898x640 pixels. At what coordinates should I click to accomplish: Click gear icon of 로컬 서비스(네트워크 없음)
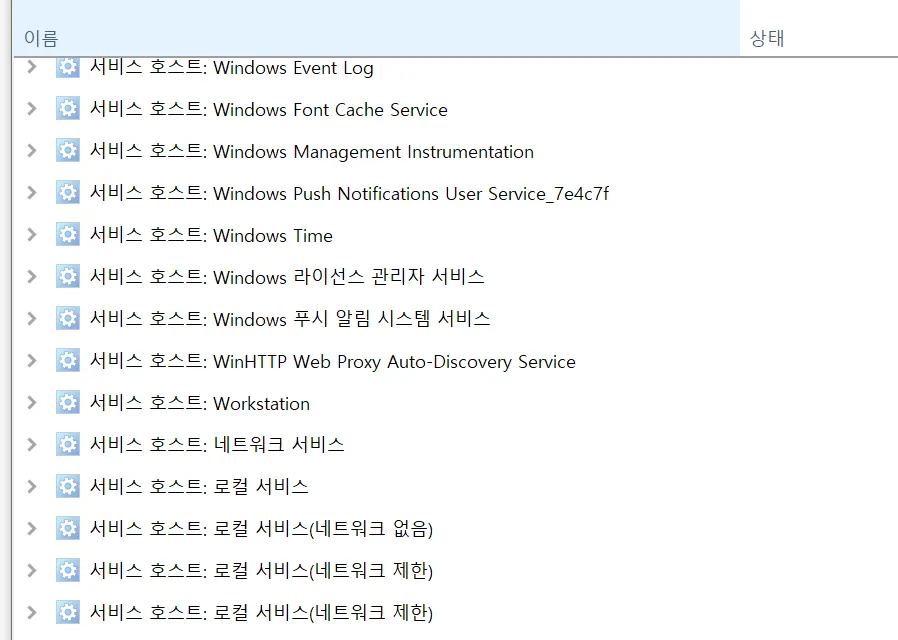tap(68, 528)
